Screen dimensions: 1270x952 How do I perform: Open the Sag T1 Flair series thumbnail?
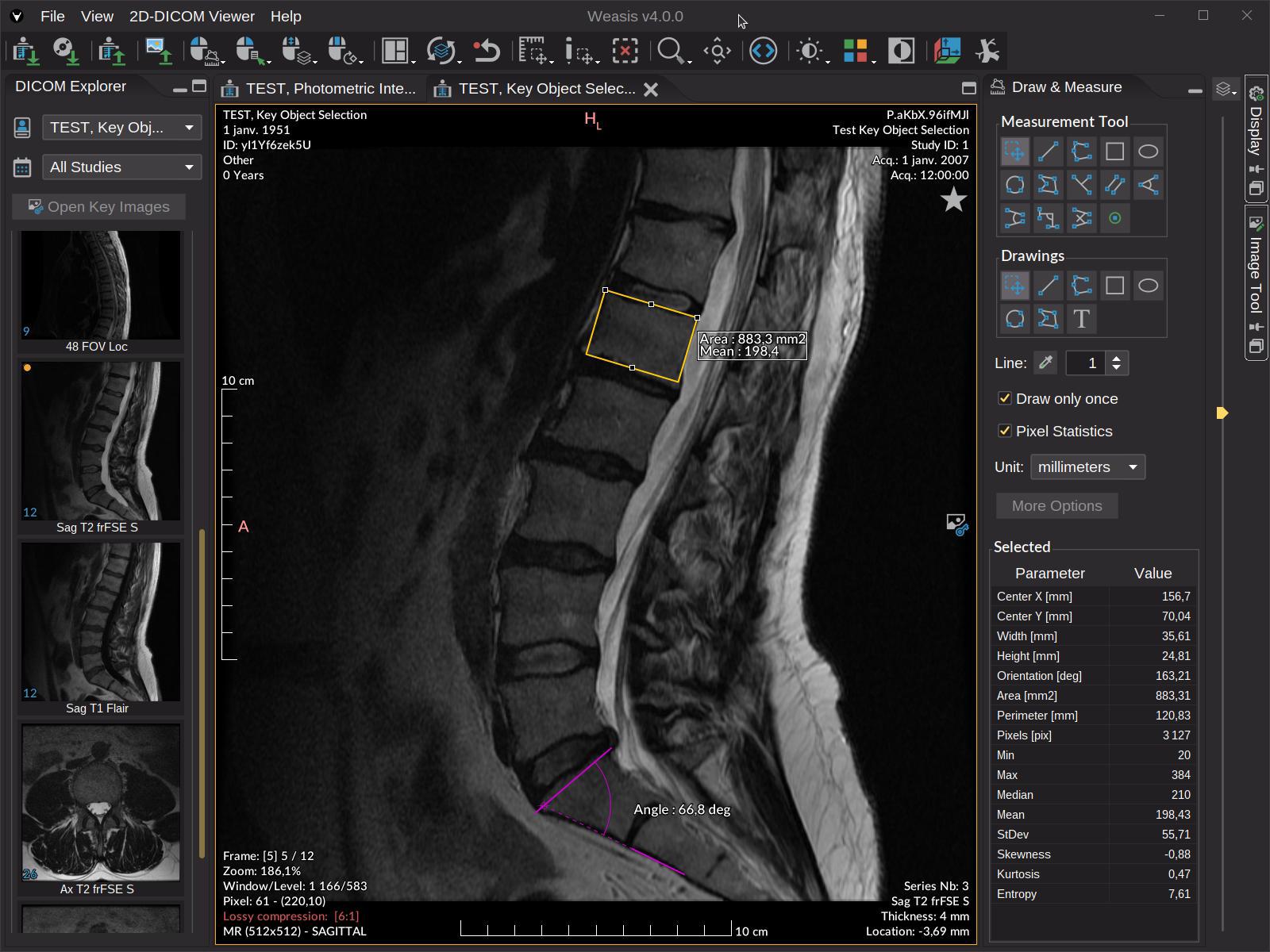pyautogui.click(x=100, y=623)
